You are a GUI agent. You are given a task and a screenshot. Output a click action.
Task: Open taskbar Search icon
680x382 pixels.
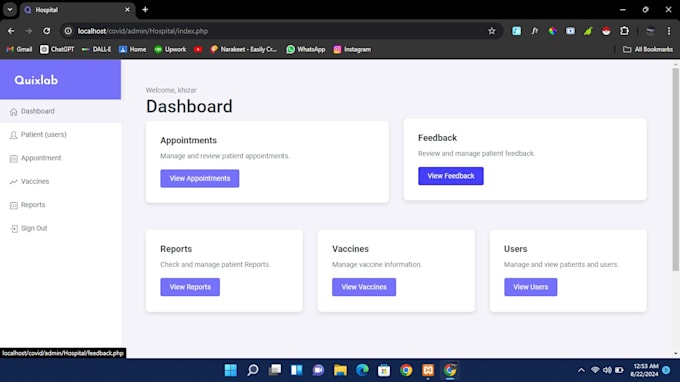(253, 370)
